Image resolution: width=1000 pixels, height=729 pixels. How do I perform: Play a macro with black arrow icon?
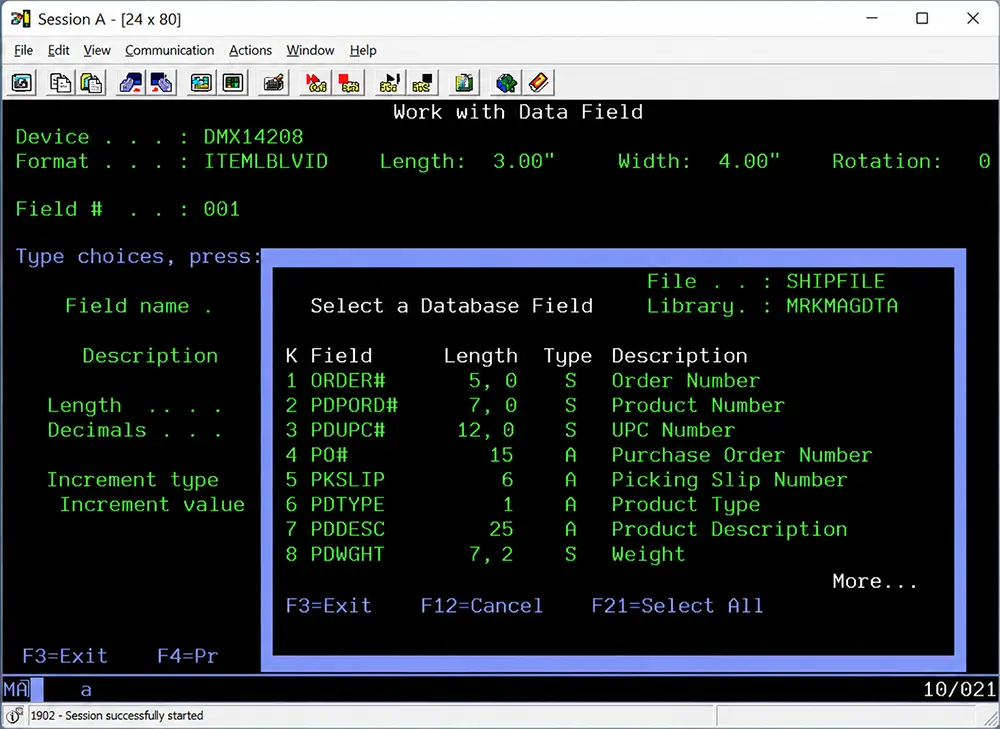[x=389, y=83]
